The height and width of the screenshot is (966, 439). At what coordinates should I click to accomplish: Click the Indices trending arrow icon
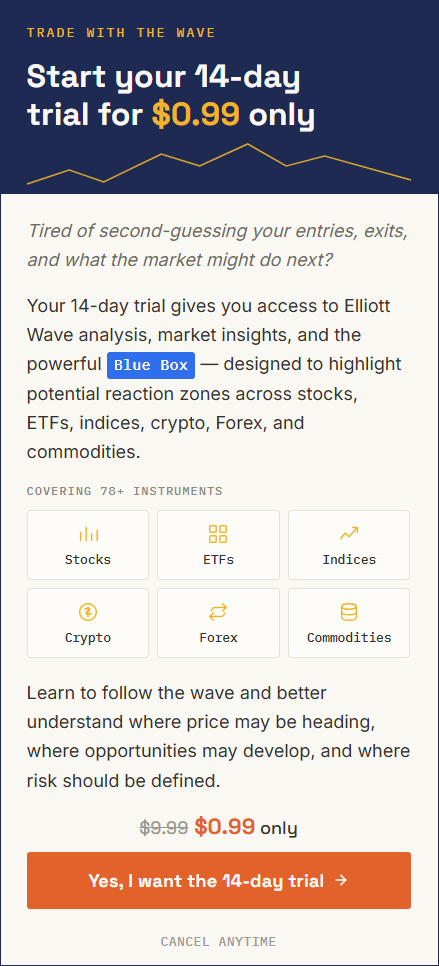tap(348, 534)
